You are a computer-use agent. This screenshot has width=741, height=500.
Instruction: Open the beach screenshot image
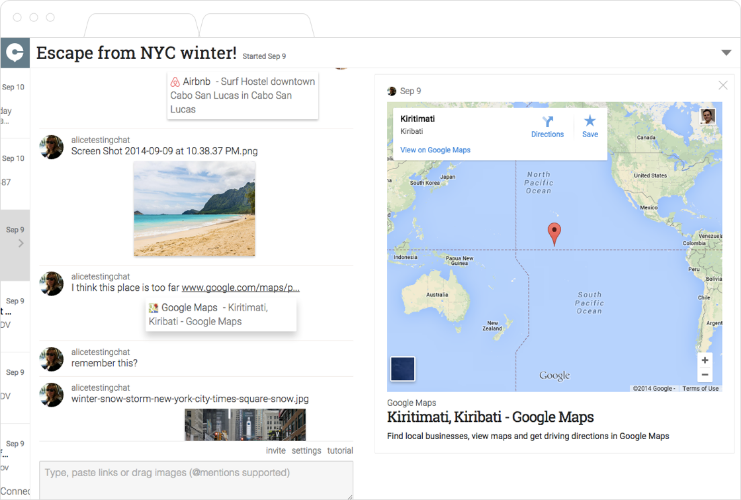194,208
